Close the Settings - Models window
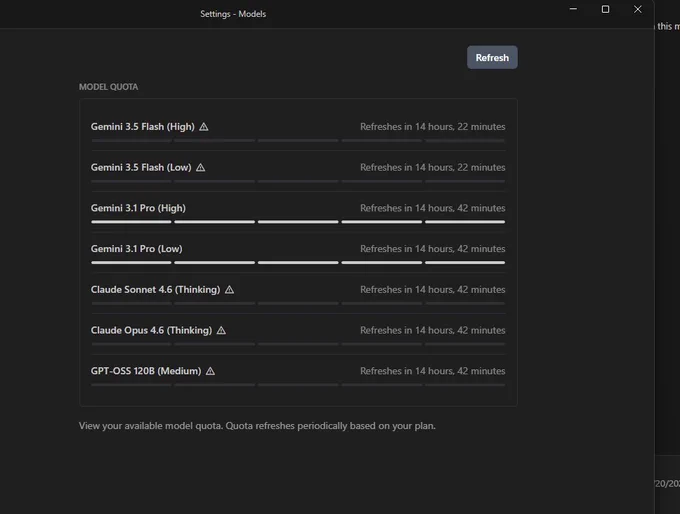The height and width of the screenshot is (514, 680). pyautogui.click(x=638, y=9)
